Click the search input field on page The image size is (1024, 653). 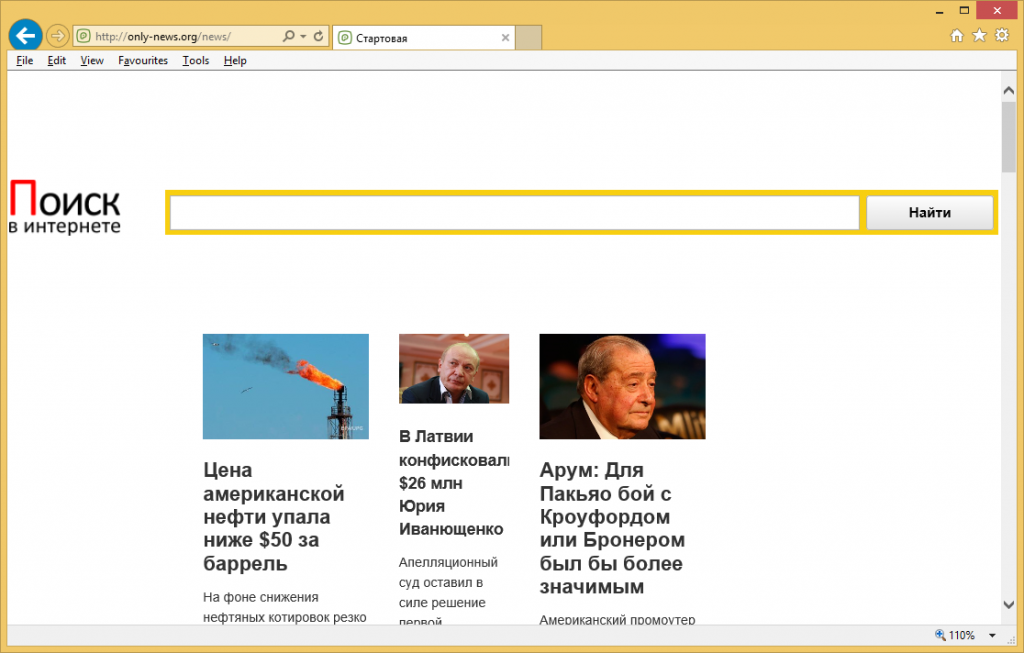click(514, 213)
